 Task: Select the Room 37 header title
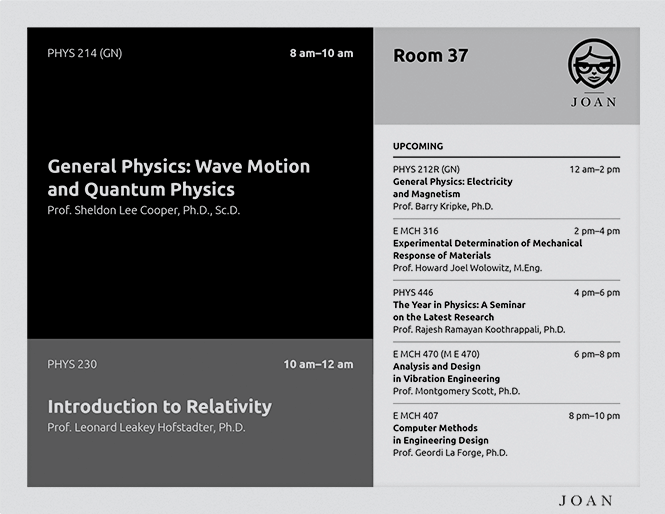click(430, 56)
